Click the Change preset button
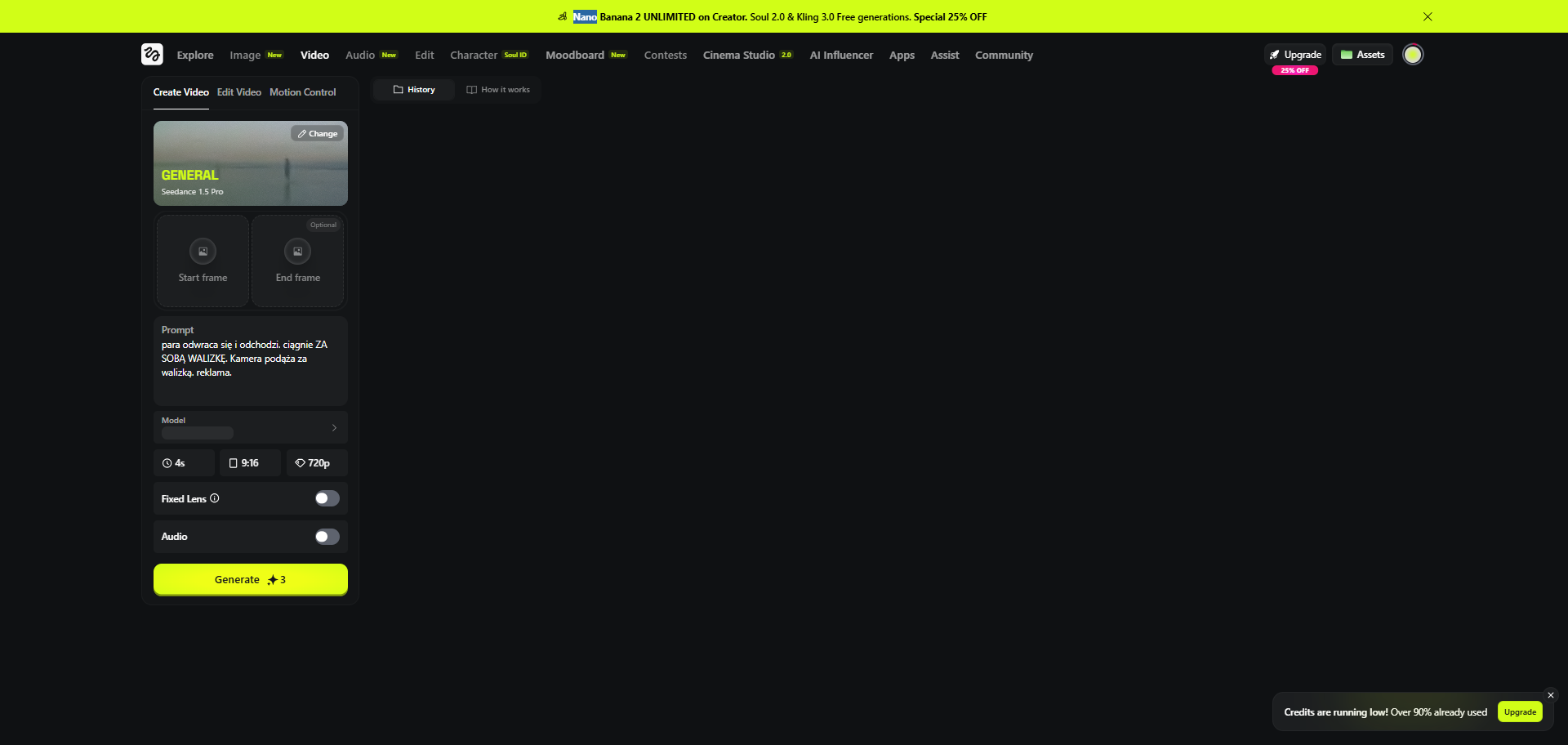The image size is (1568, 745). [318, 134]
